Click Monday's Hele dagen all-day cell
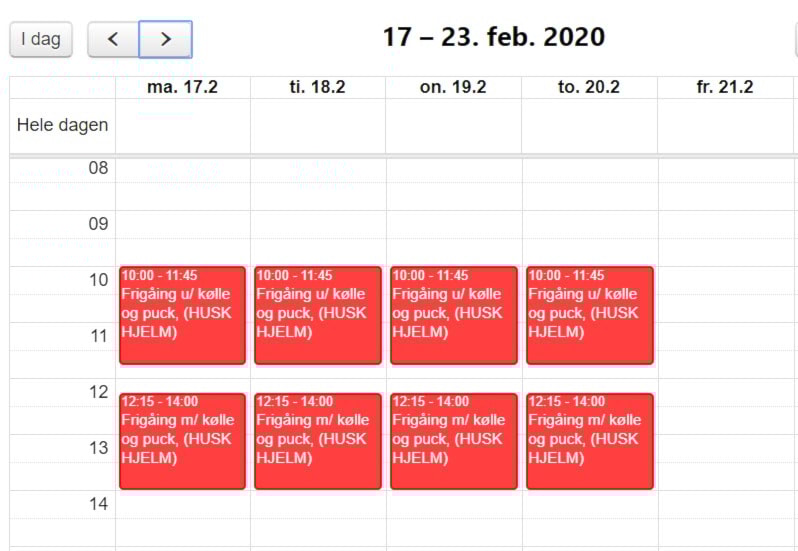This screenshot has height=551, width=798. pyautogui.click(x=183, y=125)
